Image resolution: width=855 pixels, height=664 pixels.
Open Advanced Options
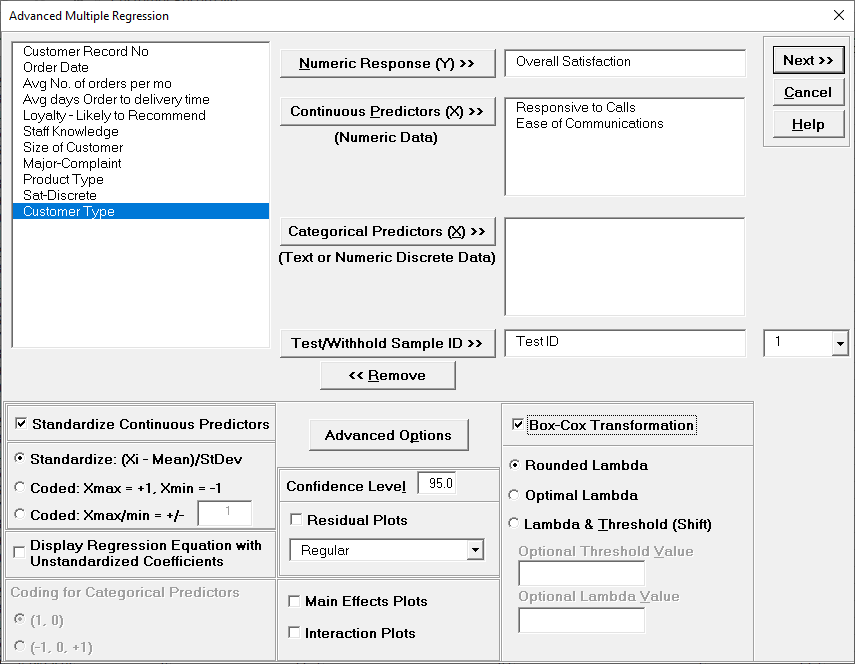[x=388, y=435]
